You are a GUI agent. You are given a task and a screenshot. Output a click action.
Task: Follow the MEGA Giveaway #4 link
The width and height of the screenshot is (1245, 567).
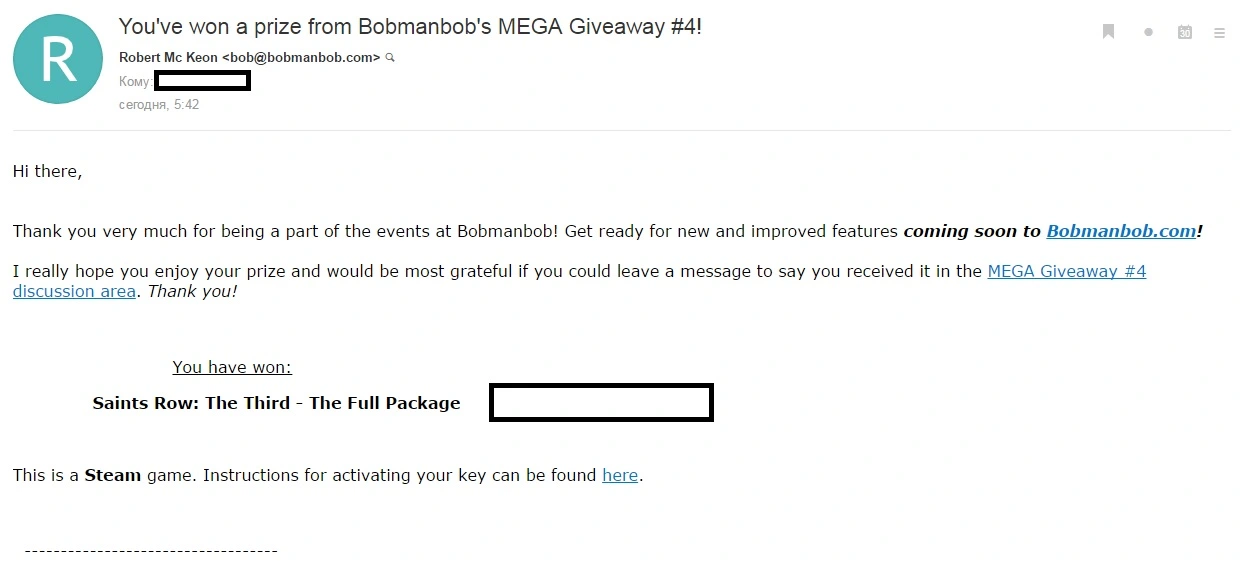coord(1066,271)
